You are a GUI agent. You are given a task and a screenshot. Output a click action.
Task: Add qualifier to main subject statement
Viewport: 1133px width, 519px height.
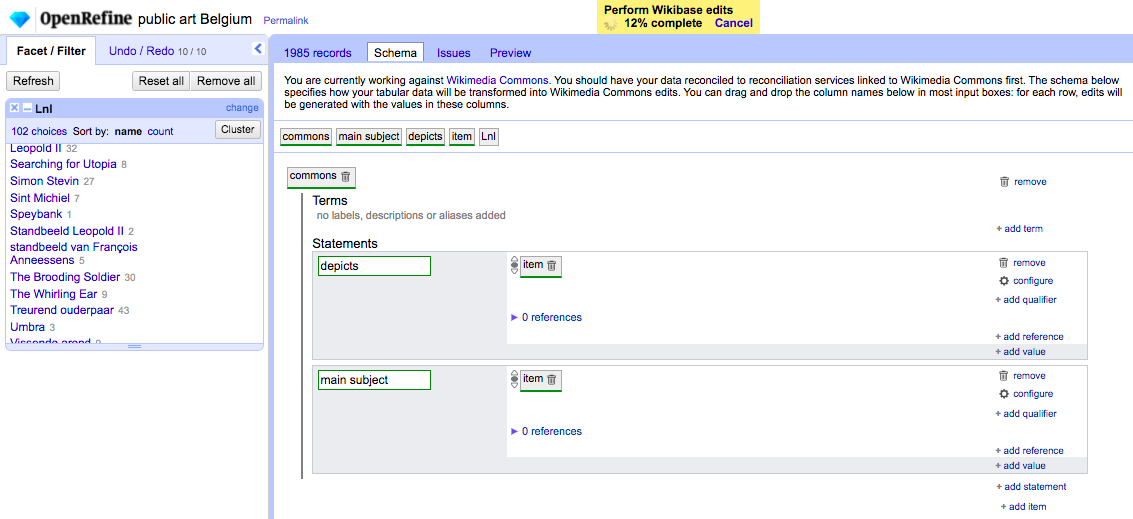1026,413
